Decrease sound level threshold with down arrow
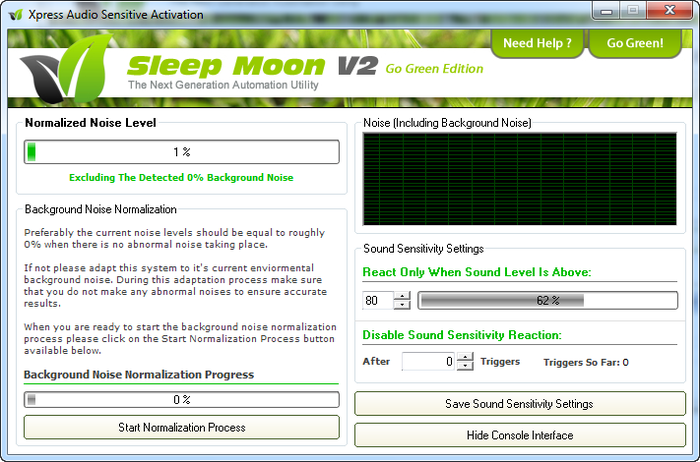Screen dimensions: 700x462 click(402, 304)
